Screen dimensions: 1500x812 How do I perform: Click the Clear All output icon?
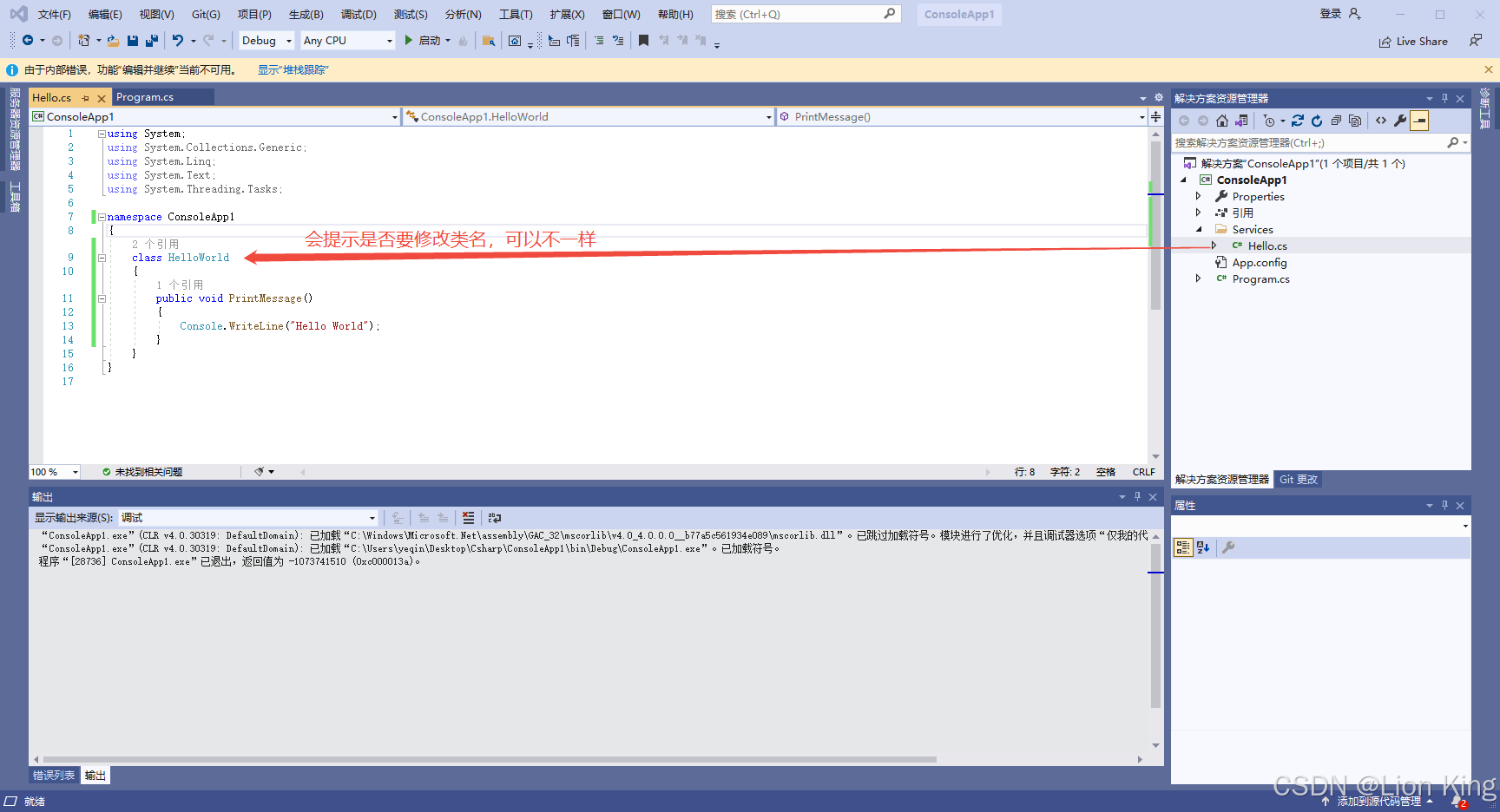point(469,518)
